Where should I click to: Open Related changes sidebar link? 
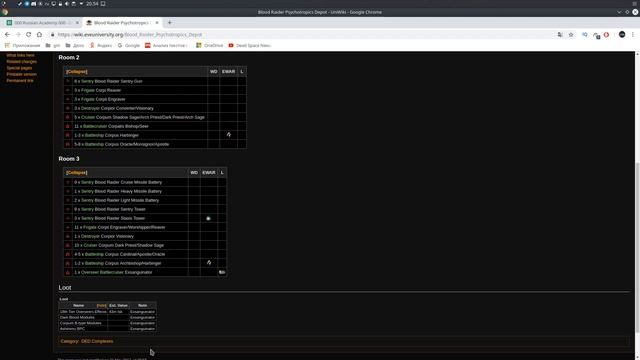pyautogui.click(x=22, y=62)
